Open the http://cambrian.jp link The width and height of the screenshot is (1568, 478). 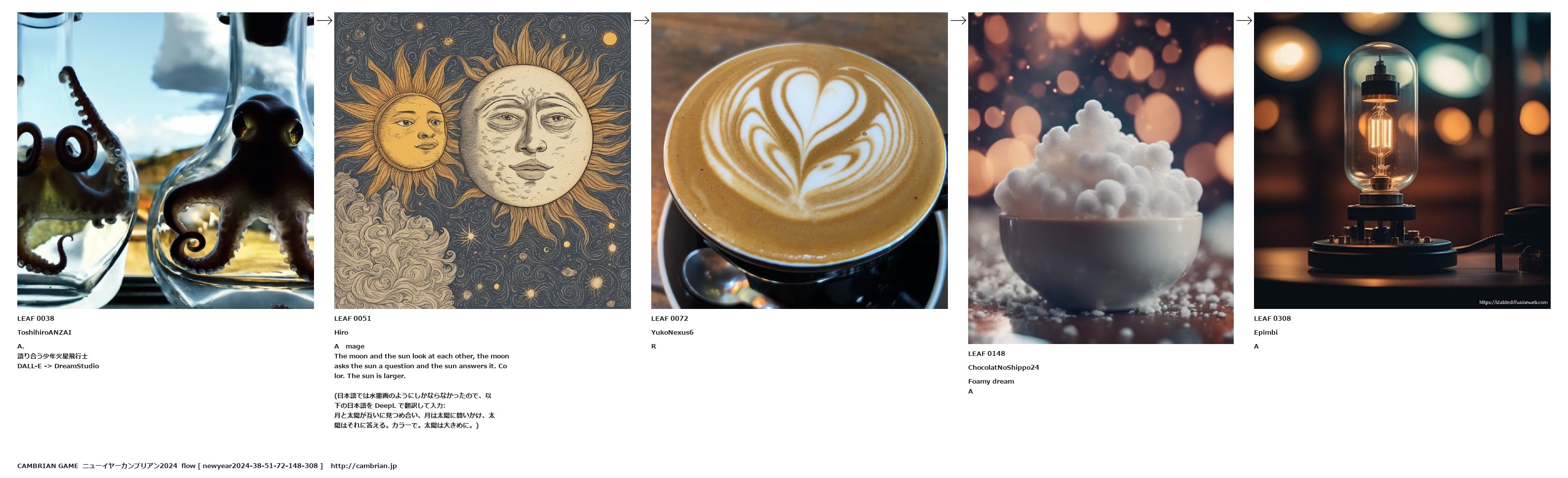[363, 466]
